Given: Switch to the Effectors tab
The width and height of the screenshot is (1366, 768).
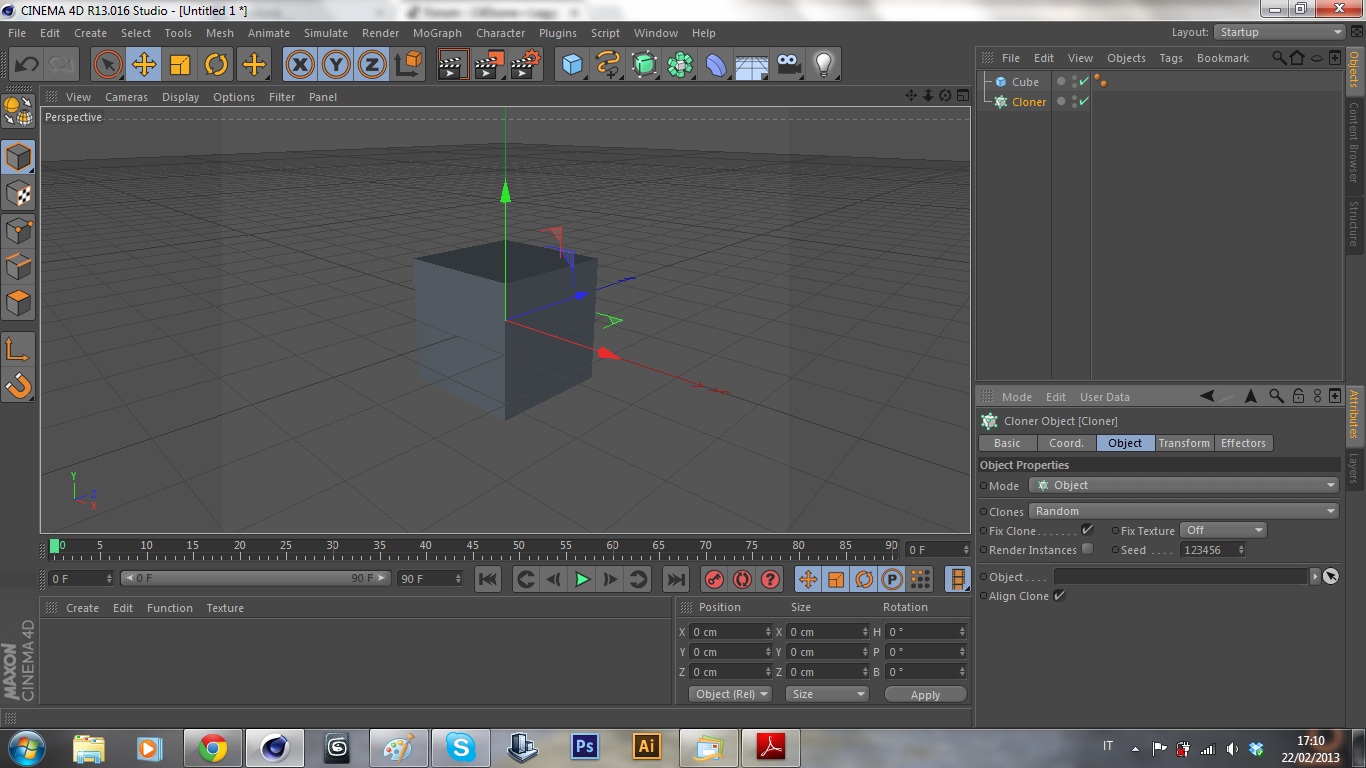Looking at the screenshot, I should 1243,443.
